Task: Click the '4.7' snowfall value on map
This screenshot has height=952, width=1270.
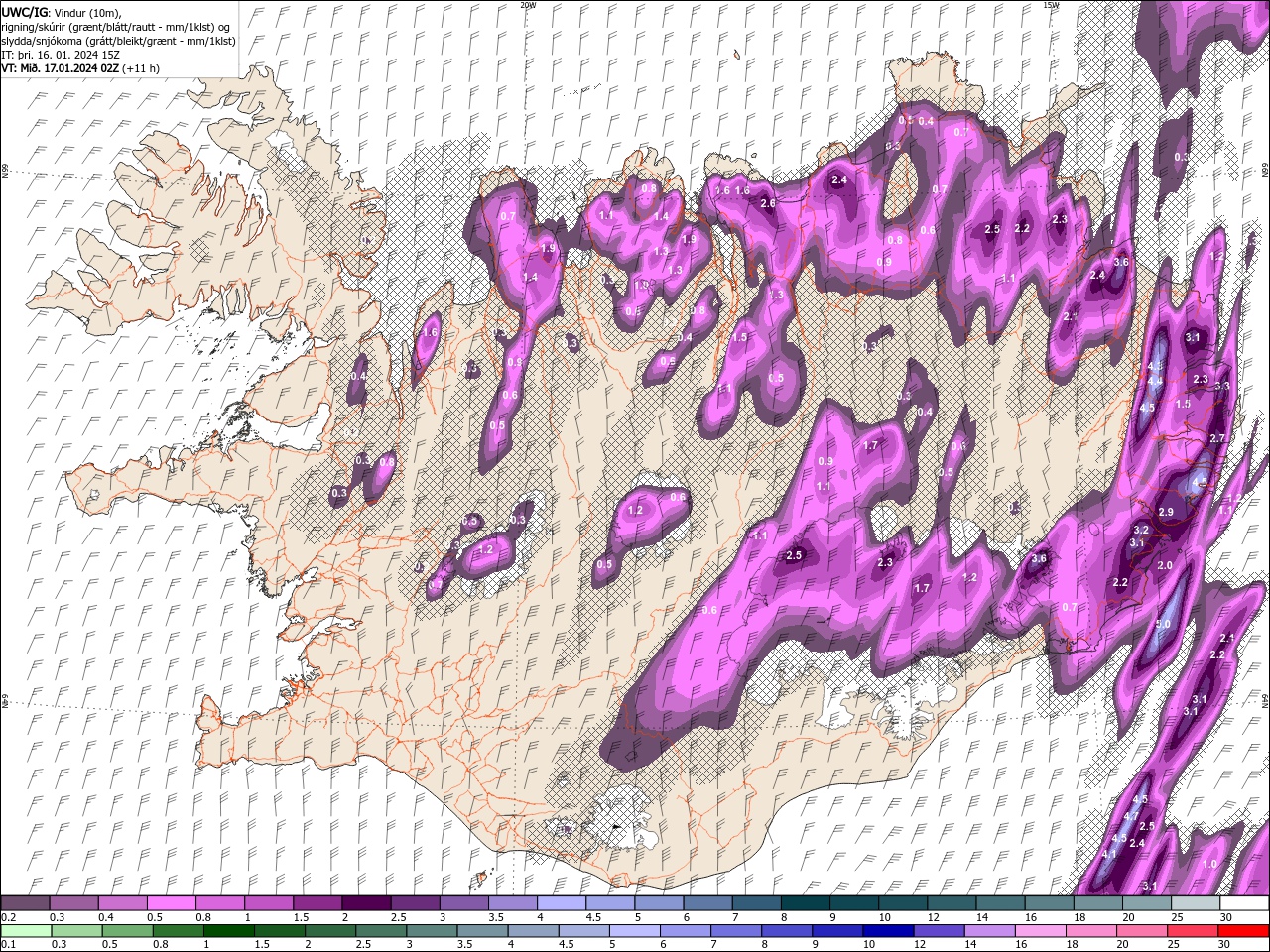Action: click(x=1131, y=816)
